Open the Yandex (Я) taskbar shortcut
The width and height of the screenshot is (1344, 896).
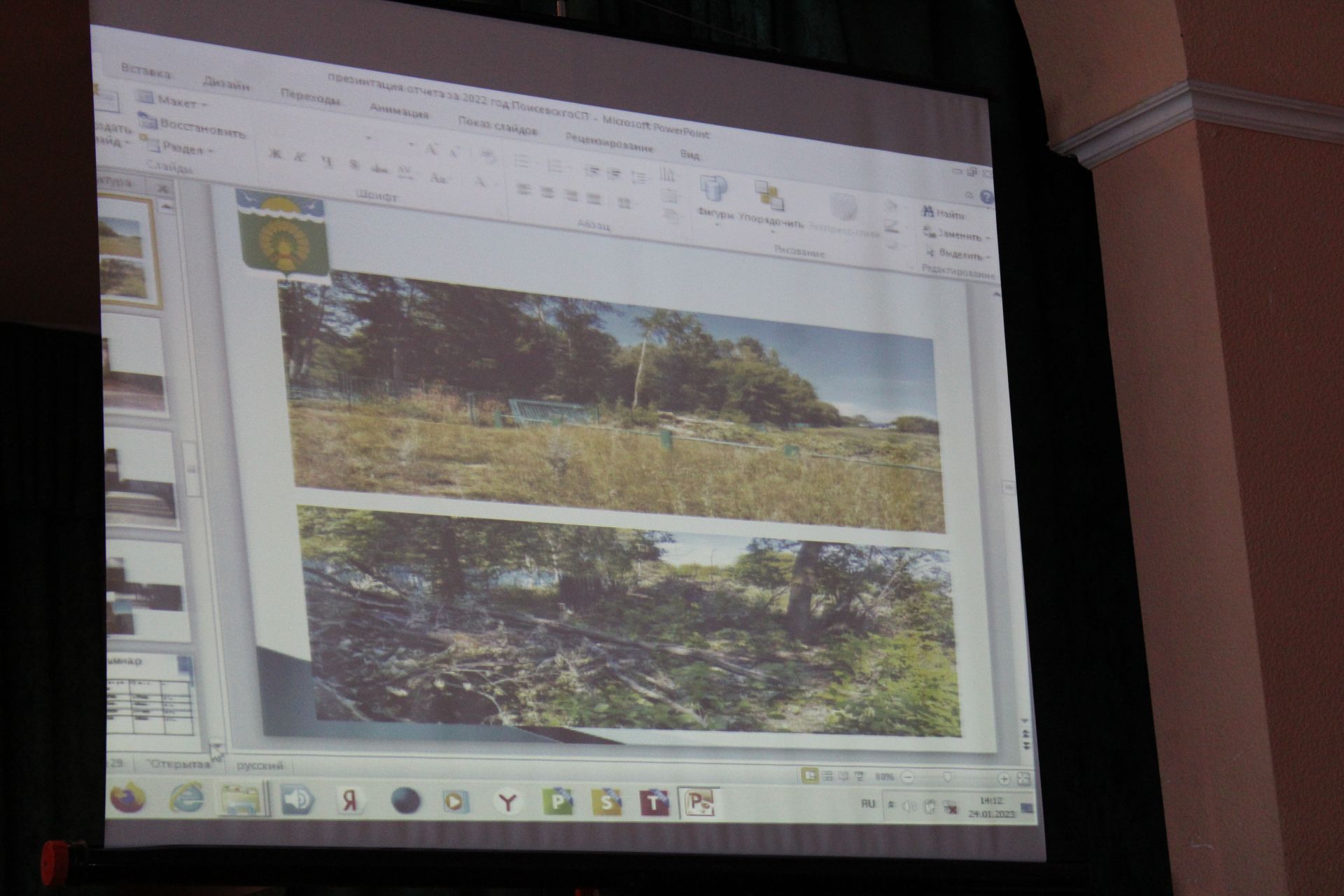(351, 801)
